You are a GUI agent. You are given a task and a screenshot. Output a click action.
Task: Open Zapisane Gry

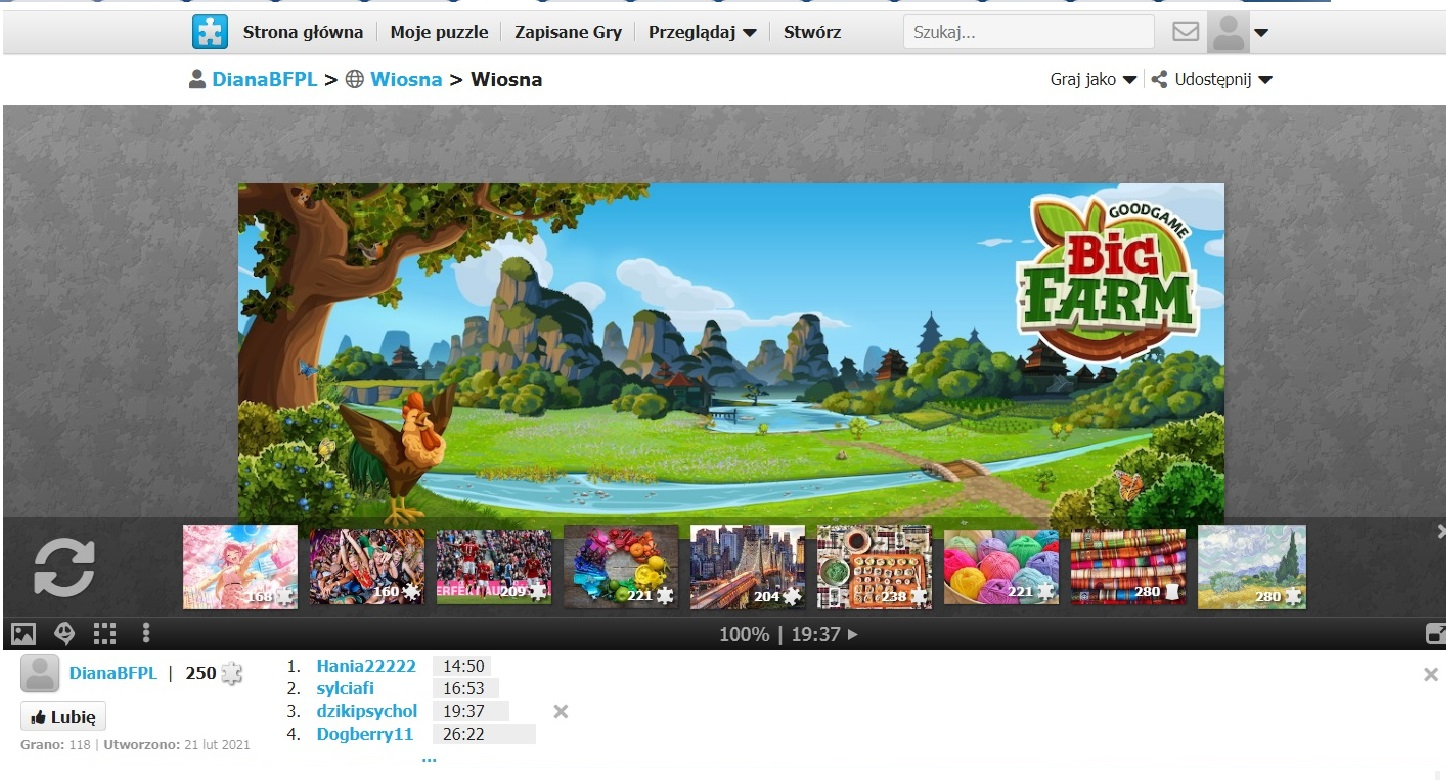coord(568,32)
